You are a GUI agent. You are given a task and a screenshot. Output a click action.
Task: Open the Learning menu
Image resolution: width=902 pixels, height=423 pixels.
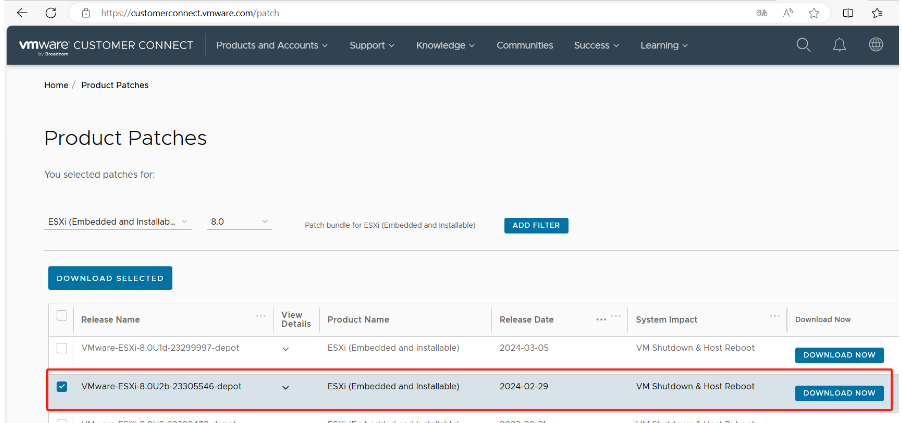(664, 45)
